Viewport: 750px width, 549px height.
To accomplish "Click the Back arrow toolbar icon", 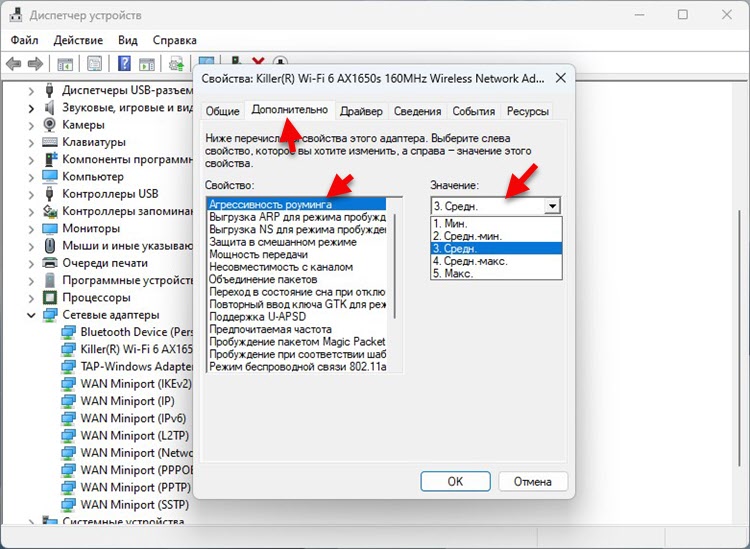I will 14,64.
